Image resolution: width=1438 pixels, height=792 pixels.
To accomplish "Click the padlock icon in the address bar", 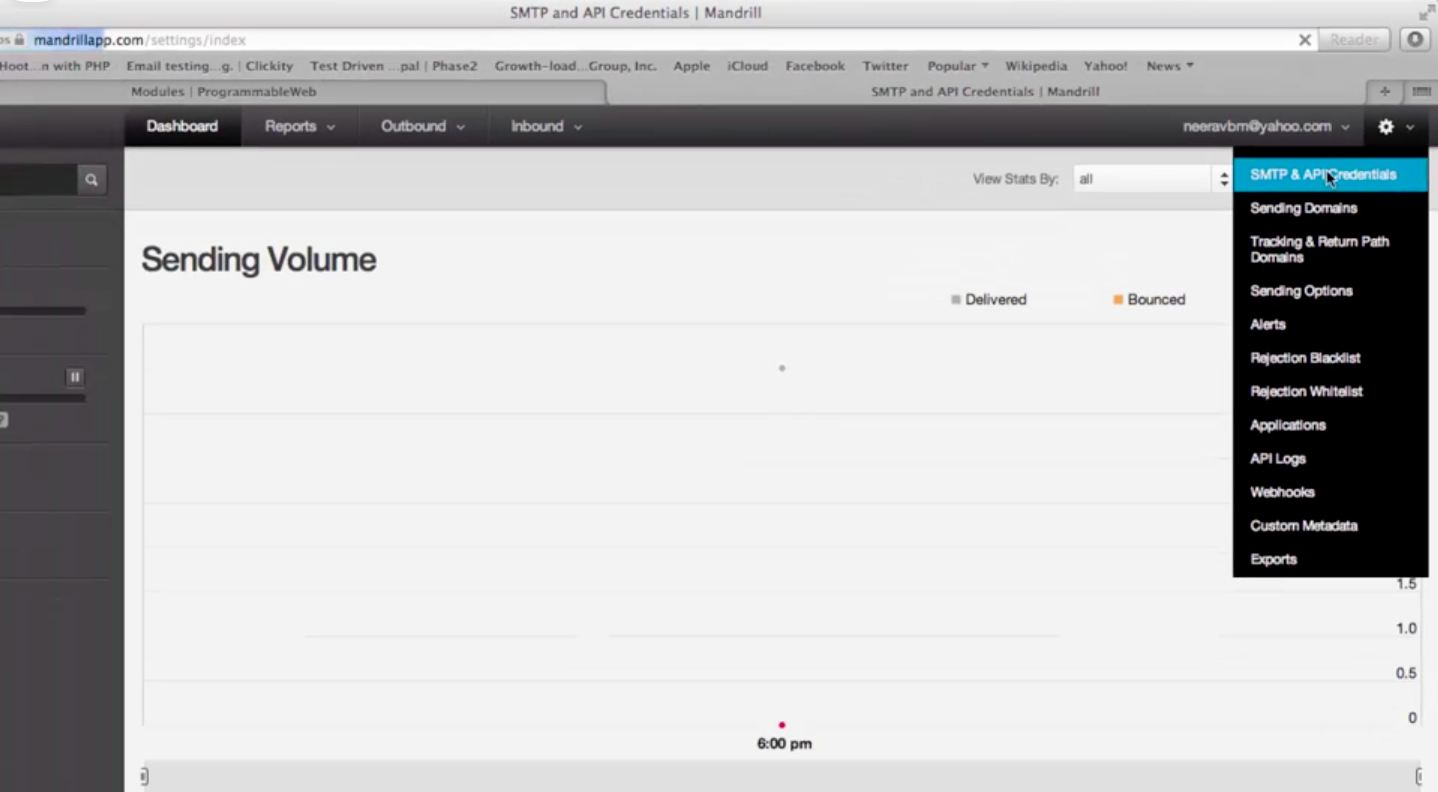I will 19,40.
